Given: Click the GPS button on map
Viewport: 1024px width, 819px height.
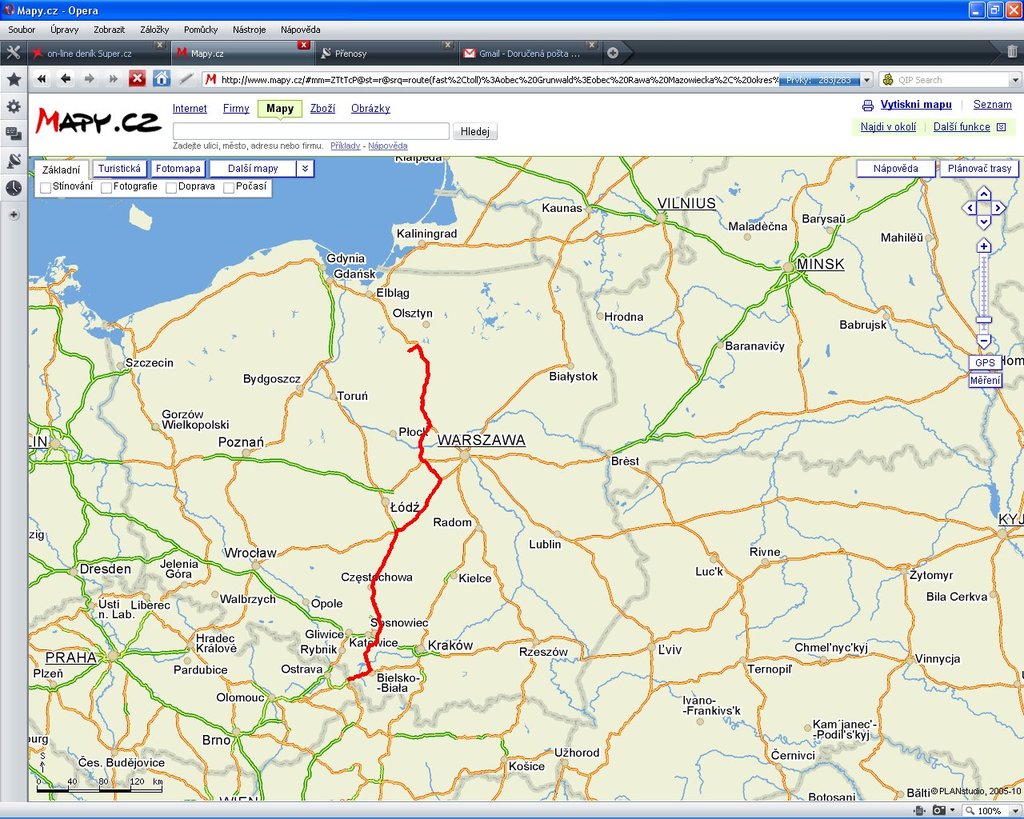Looking at the screenshot, I should [x=985, y=362].
